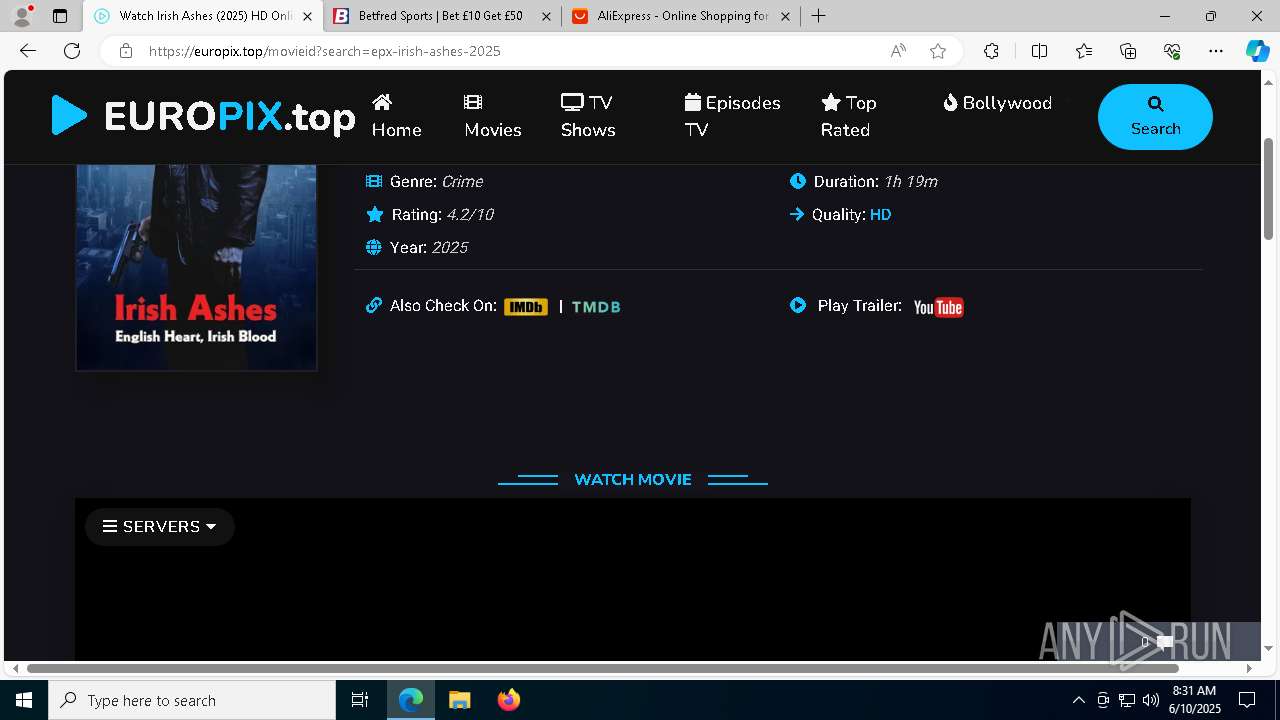
Task: Activate Read Aloud icon in address bar
Action: click(x=898, y=51)
